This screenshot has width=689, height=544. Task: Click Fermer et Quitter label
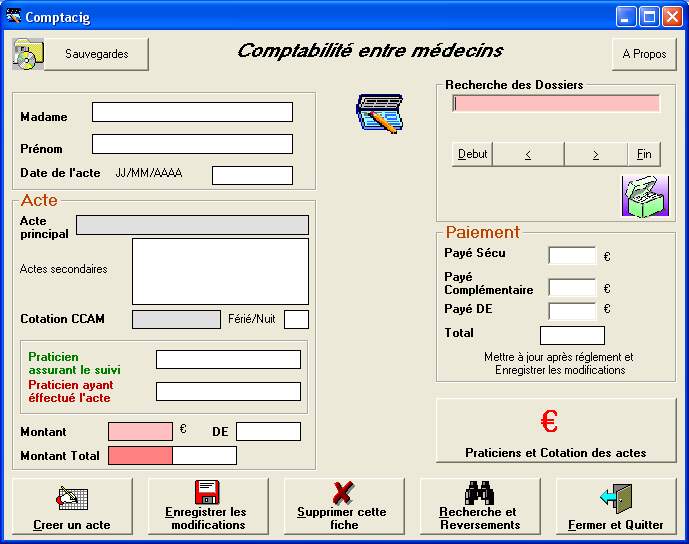tap(616, 525)
